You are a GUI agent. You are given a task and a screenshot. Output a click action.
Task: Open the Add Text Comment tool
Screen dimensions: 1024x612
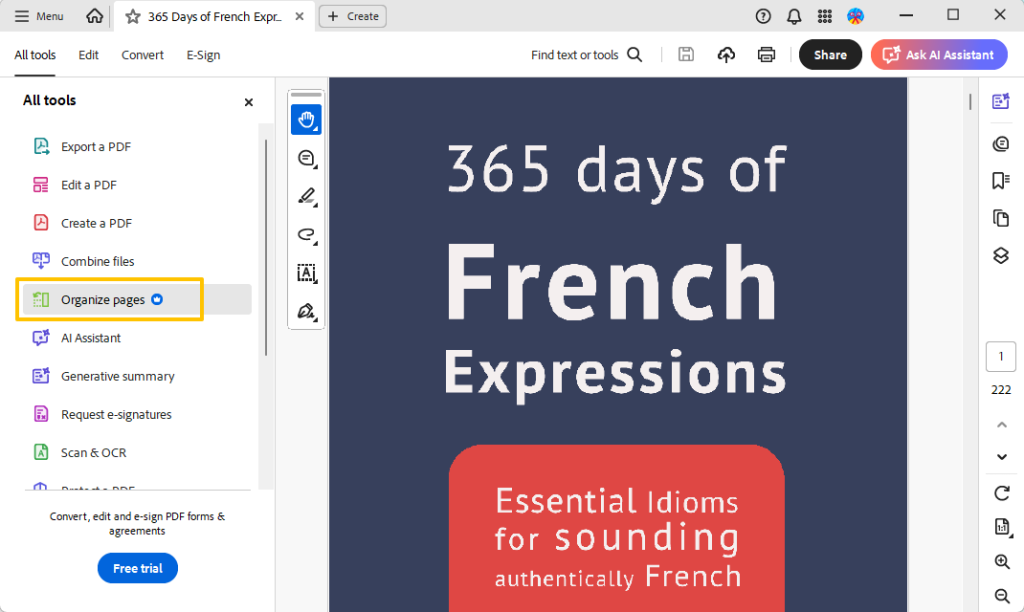pos(306,273)
